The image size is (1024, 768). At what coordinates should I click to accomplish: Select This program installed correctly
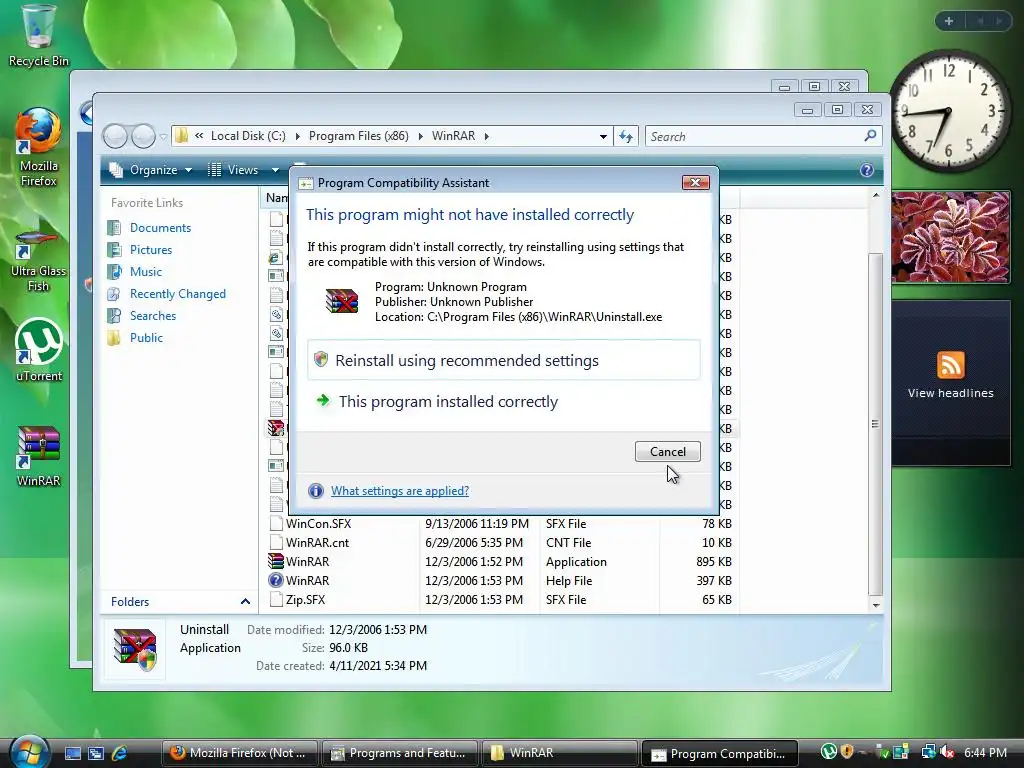click(504, 401)
